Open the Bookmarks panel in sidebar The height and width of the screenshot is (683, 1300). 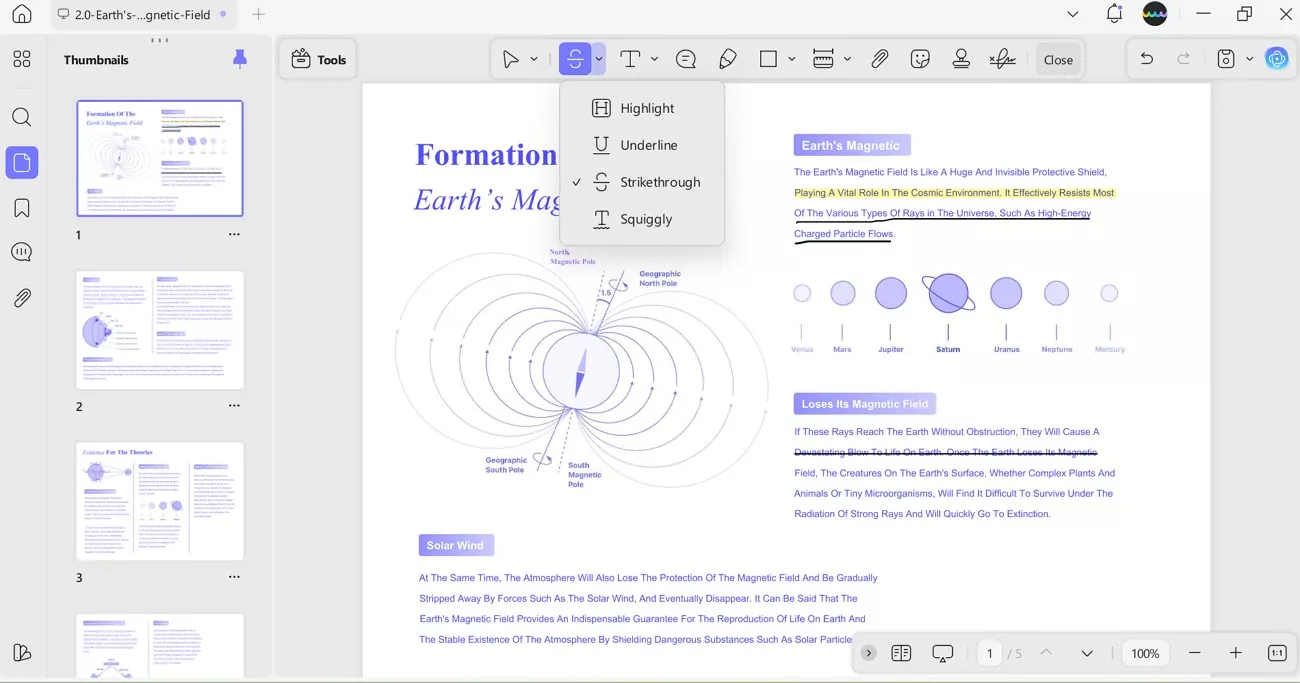22,208
